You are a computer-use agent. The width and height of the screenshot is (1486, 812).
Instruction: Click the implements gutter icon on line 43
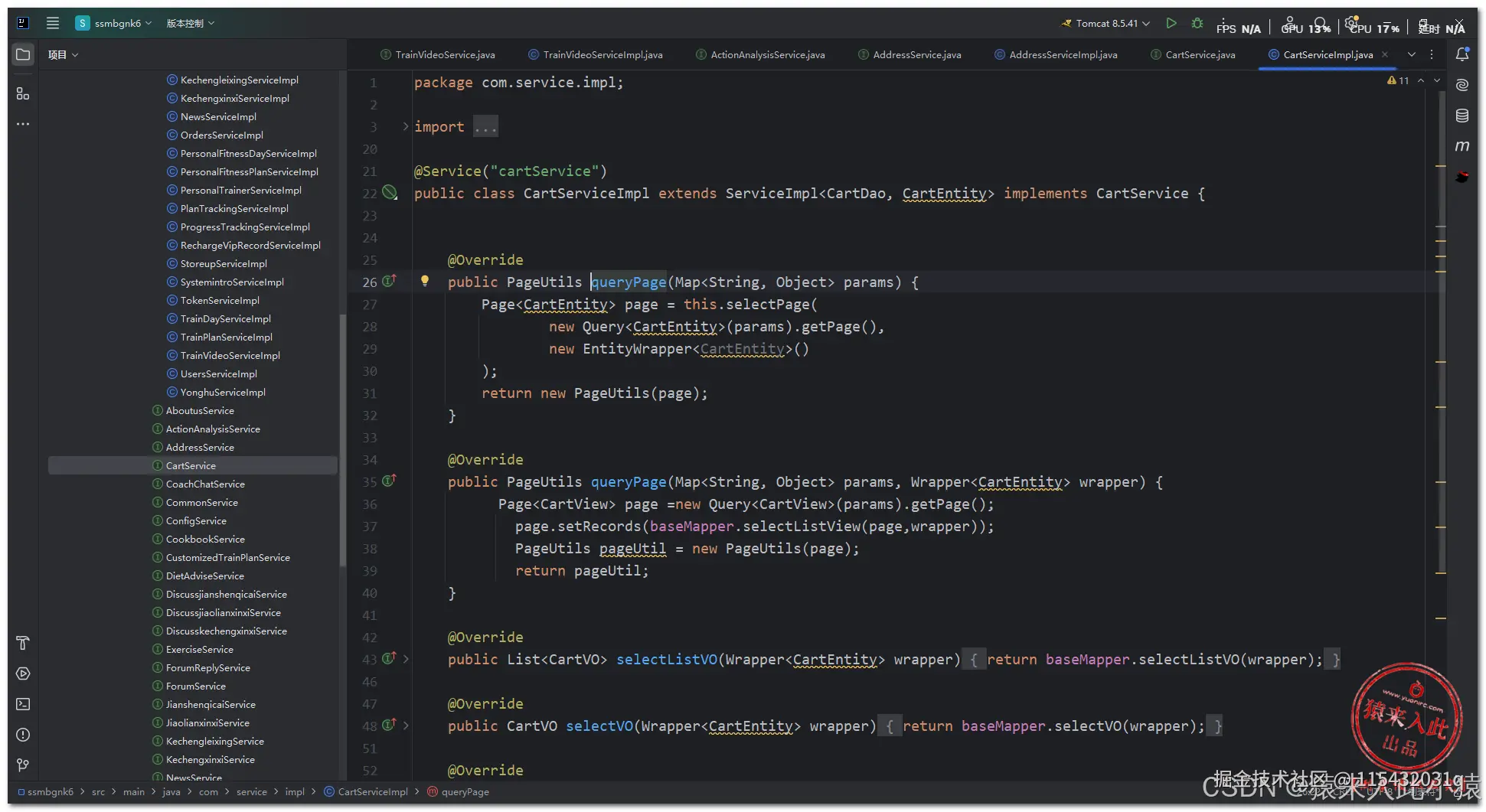[x=389, y=658]
